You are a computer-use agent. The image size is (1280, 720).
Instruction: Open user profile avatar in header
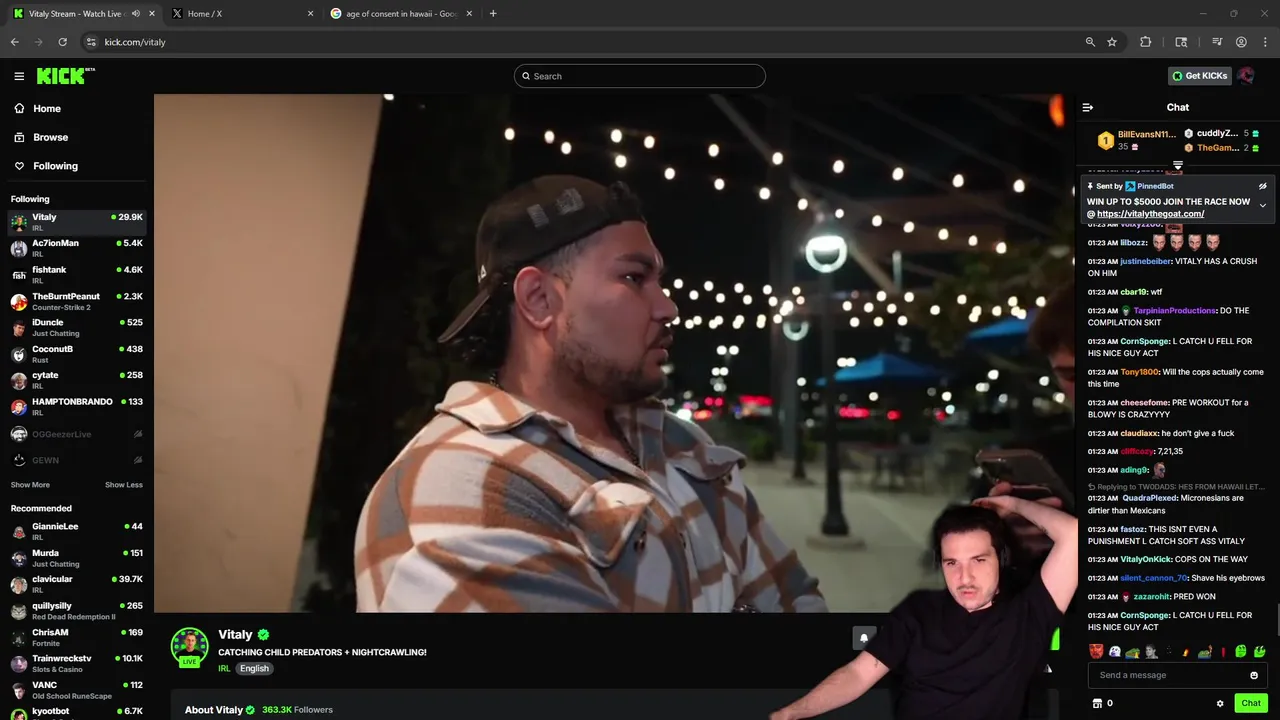[1246, 76]
